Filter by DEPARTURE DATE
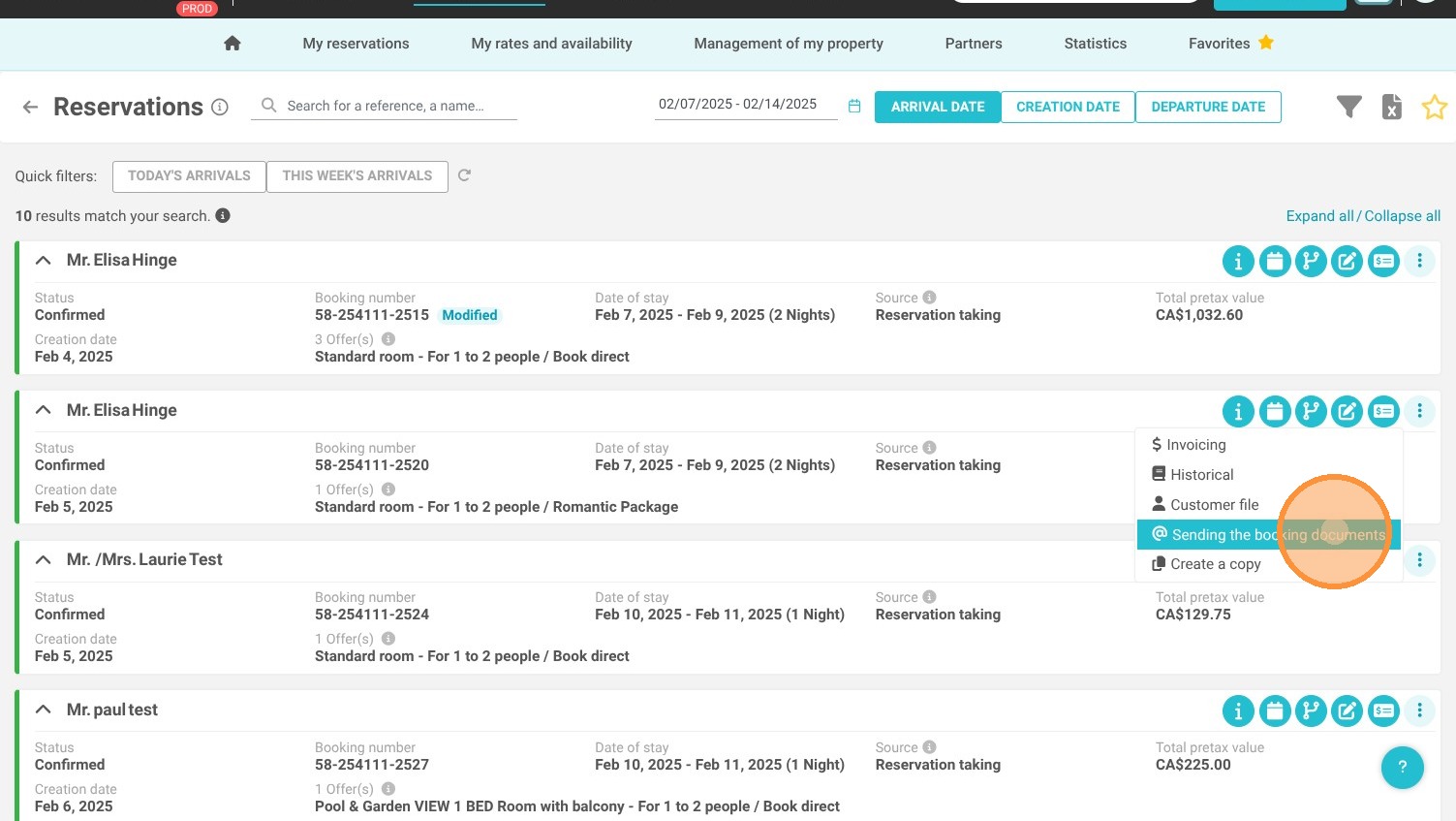Screen dimensions: 1456x821 click(1208, 107)
